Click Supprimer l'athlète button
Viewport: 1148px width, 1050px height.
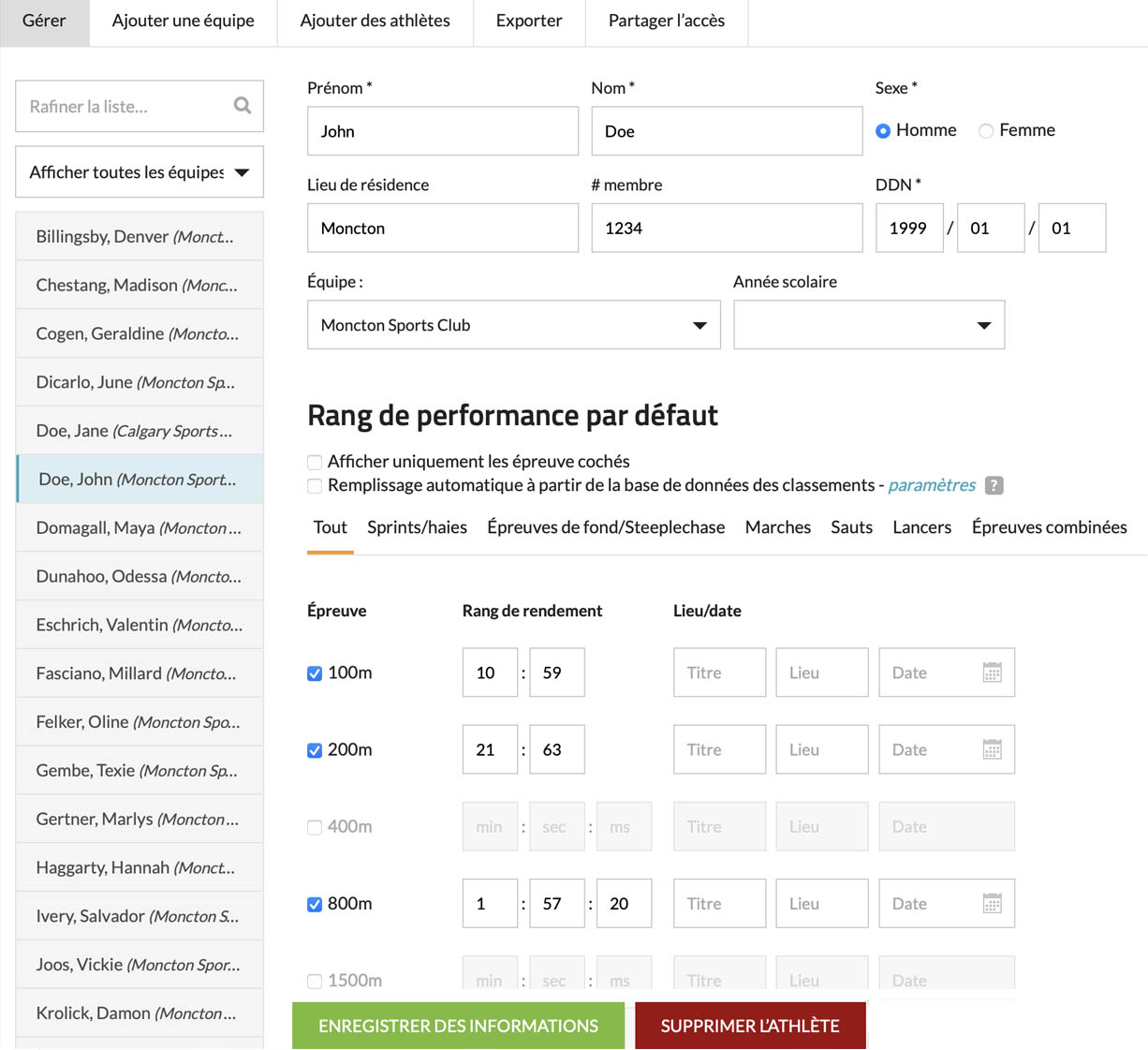[x=749, y=1026]
